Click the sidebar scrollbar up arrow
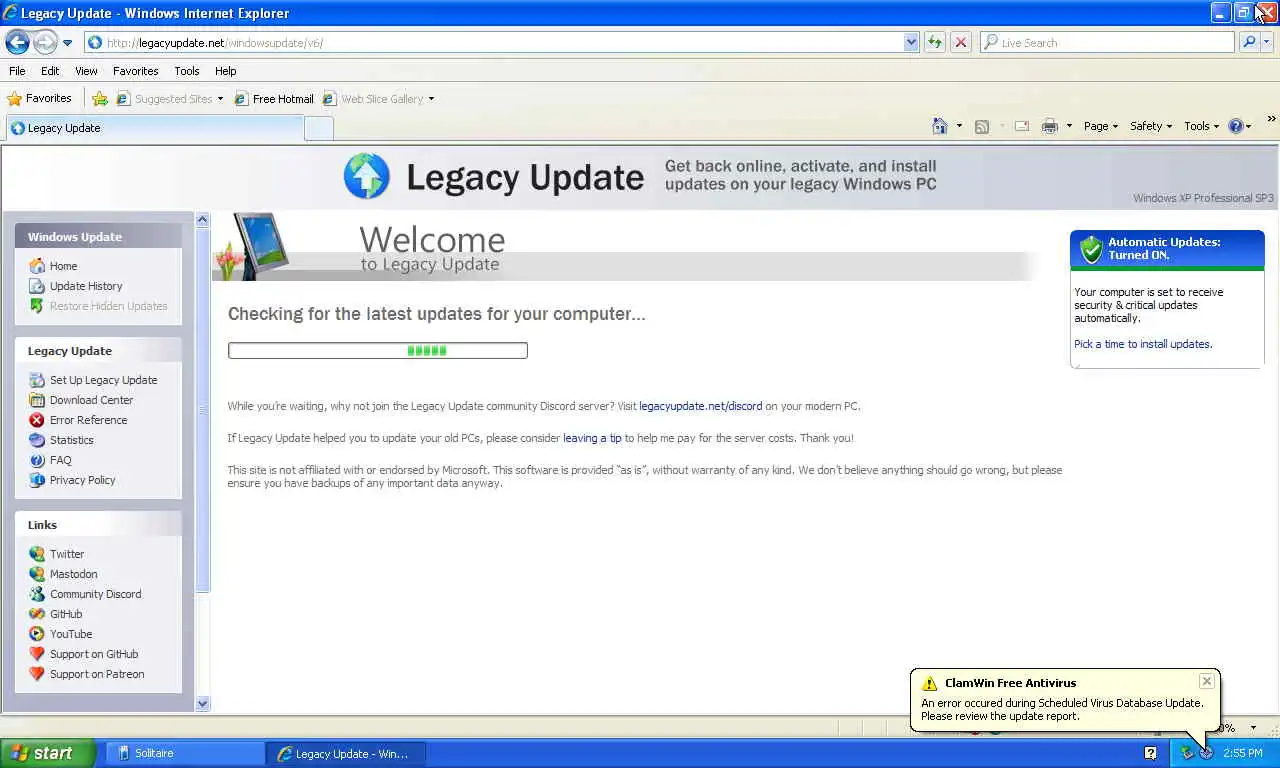The image size is (1280, 768). [202, 219]
